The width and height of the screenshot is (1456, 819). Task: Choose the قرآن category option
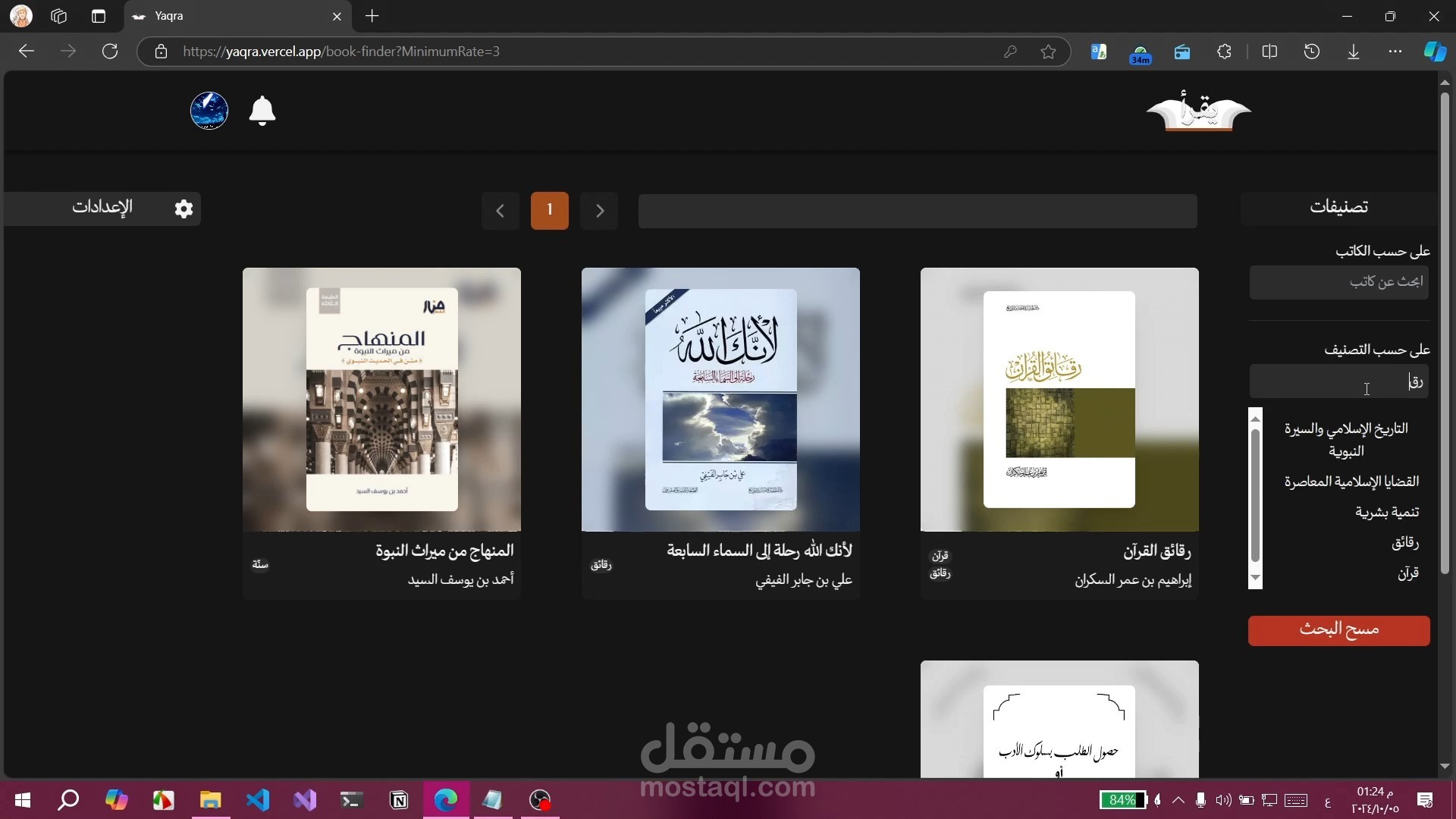click(1407, 573)
